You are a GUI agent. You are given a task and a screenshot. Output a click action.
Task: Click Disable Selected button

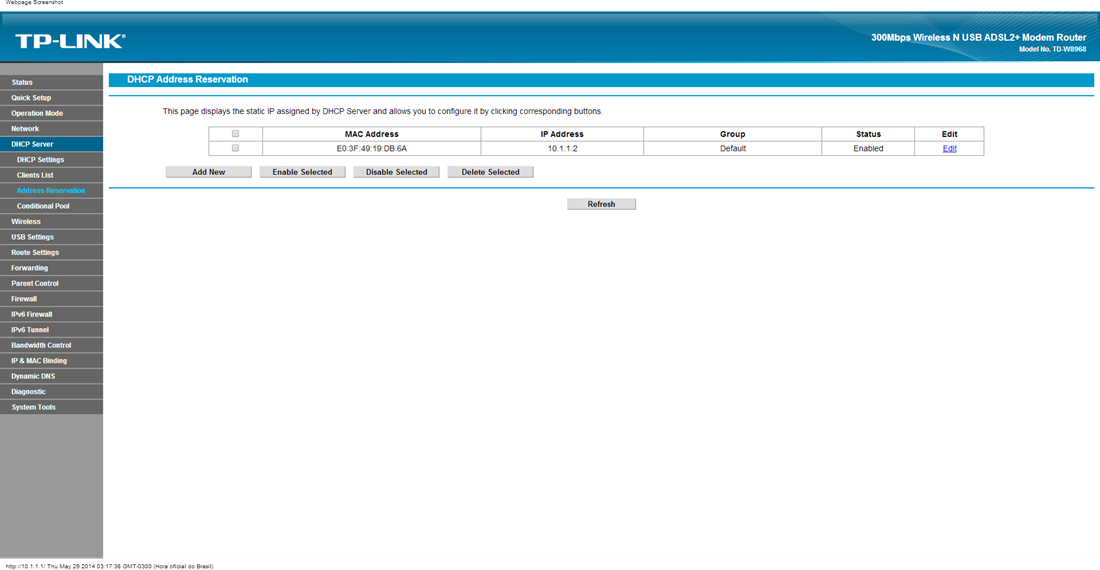[x=396, y=172]
